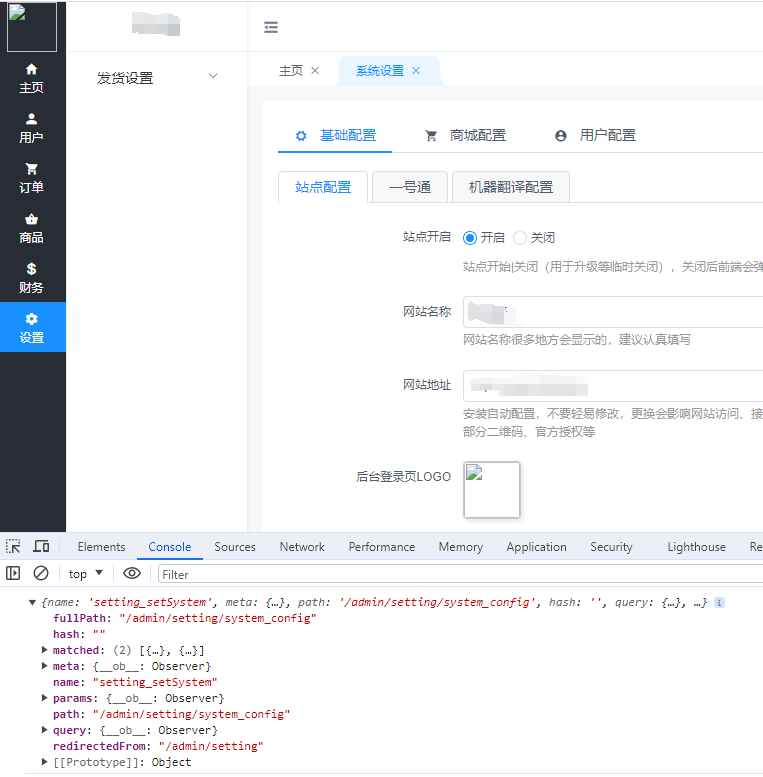Screen dimensions: 763x777
Task: Focus the 网站地址 input field
Action: click(x=613, y=386)
